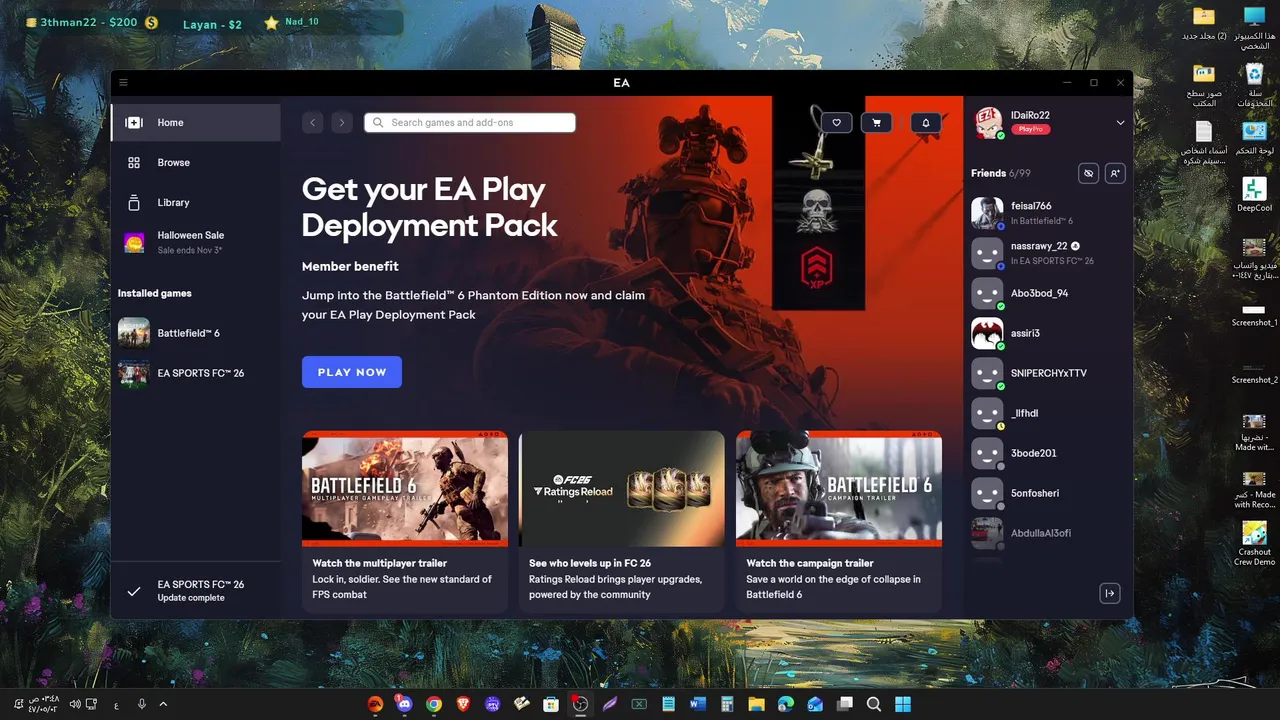This screenshot has width=1280, height=720.
Task: Open the Calculator from the taskbar
Action: pos(727,704)
